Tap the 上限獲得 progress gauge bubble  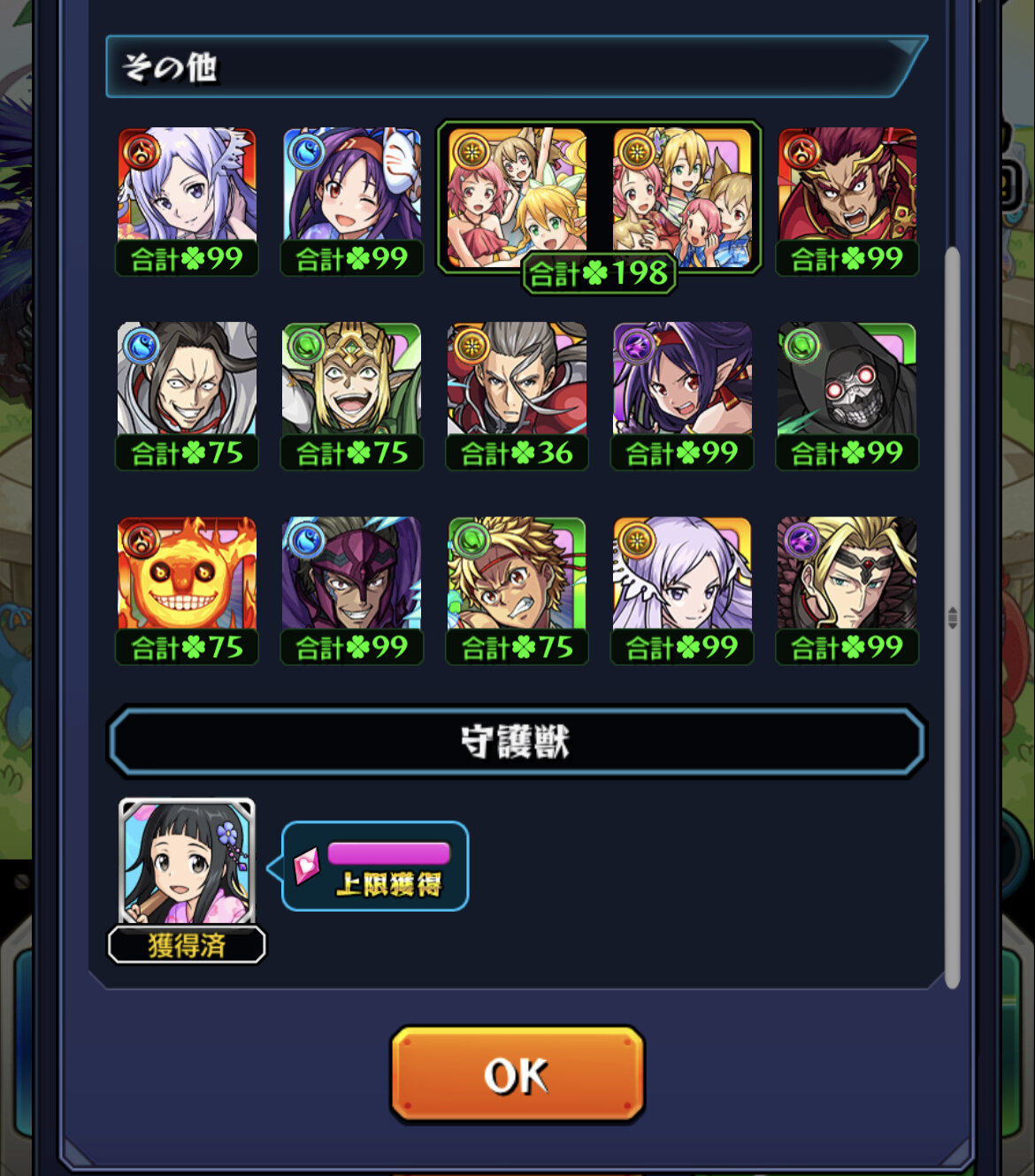point(375,866)
